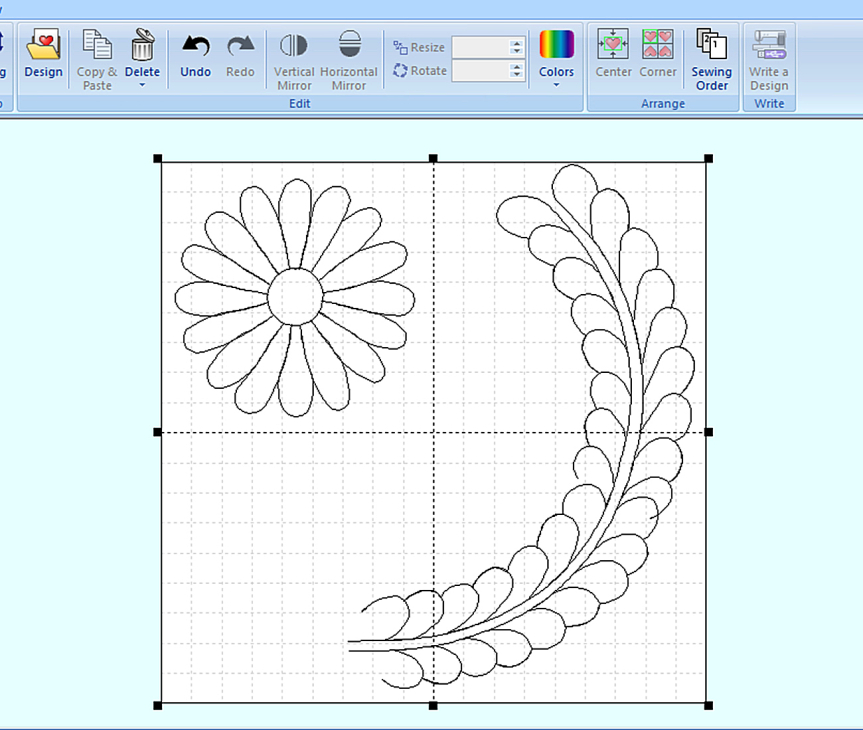Viewport: 863px width, 730px height.
Task: Center the design in the hoop
Action: [x=613, y=46]
